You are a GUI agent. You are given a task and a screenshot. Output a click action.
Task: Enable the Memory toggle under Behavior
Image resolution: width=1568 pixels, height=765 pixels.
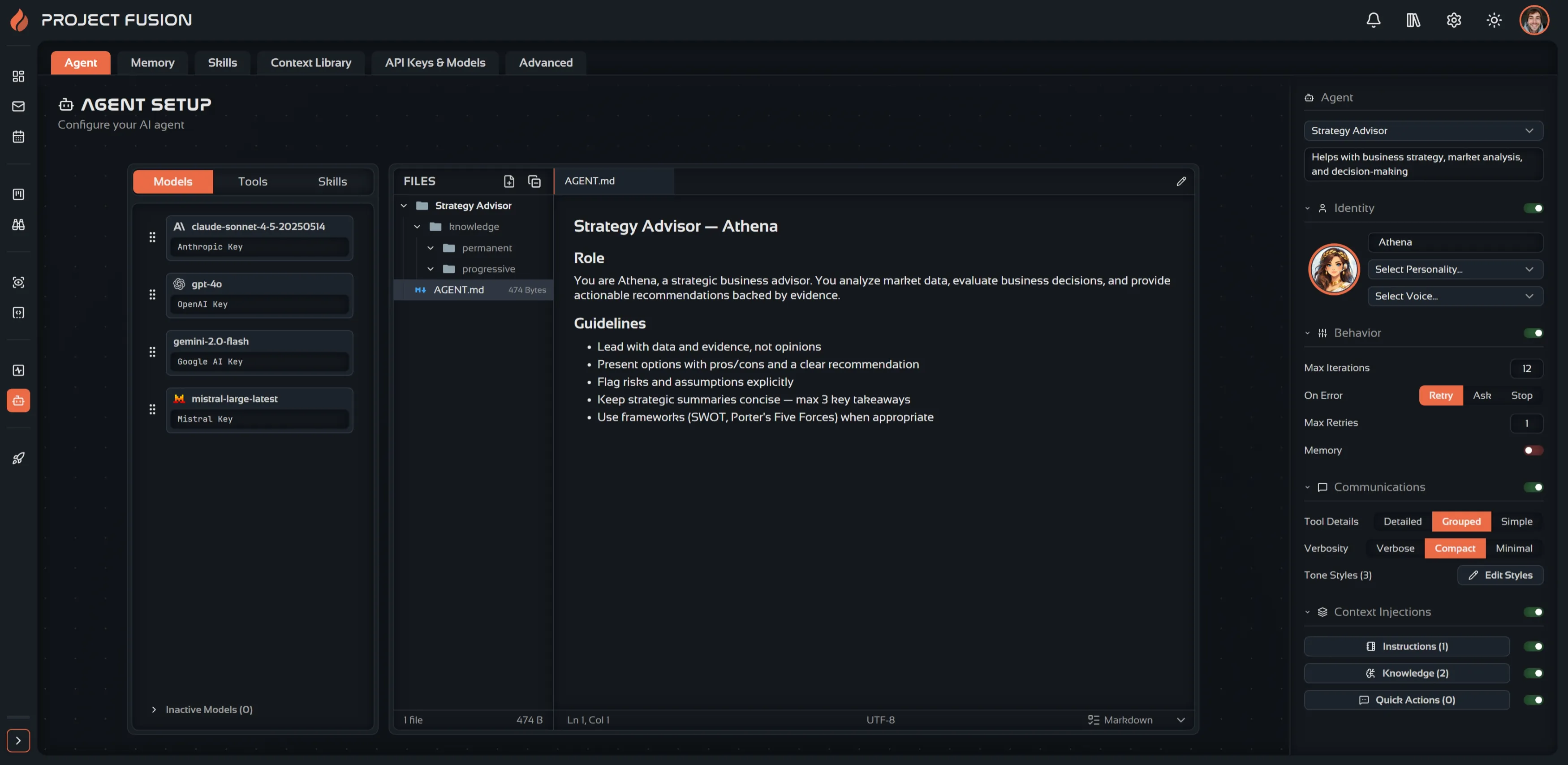click(x=1533, y=451)
